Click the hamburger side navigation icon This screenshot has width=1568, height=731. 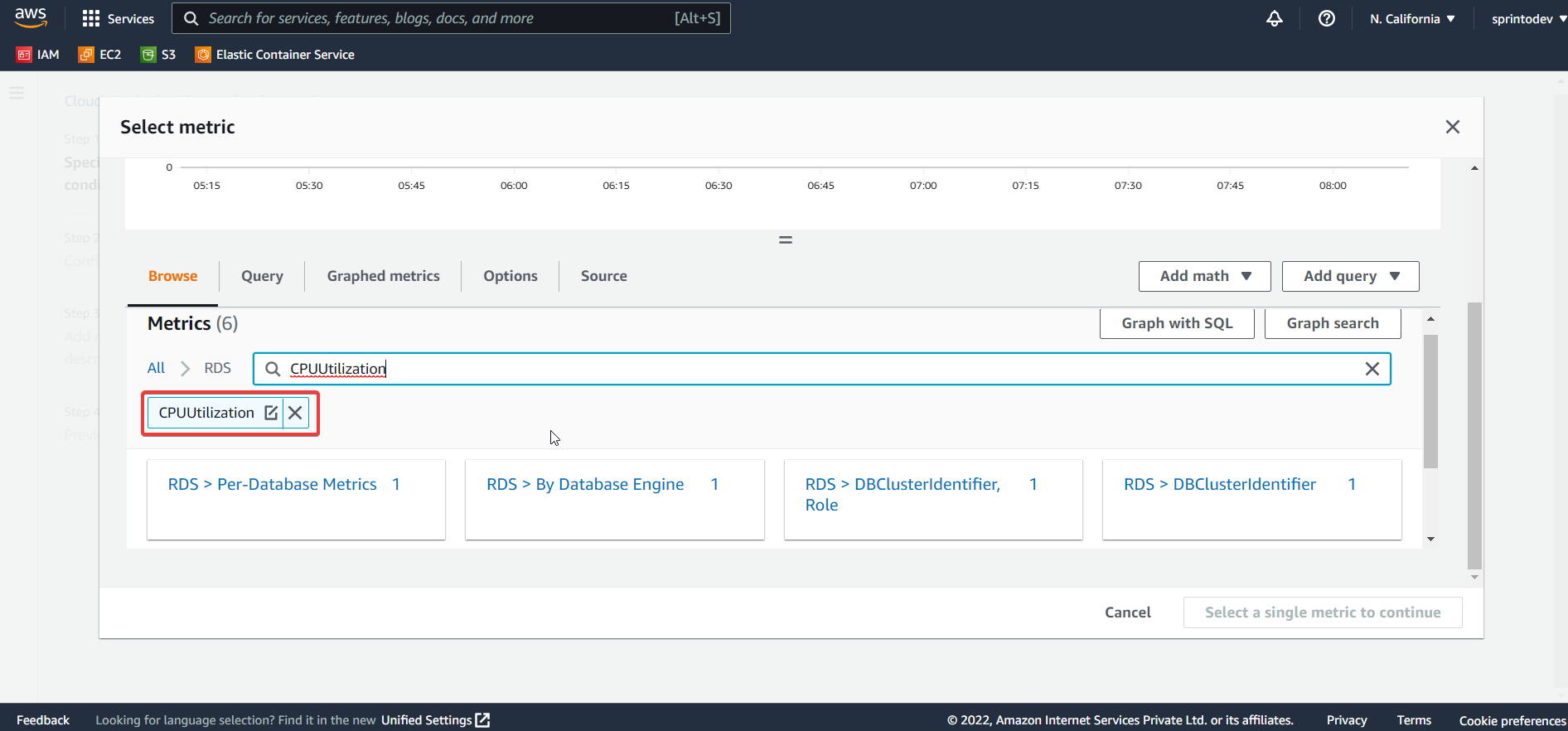click(17, 93)
